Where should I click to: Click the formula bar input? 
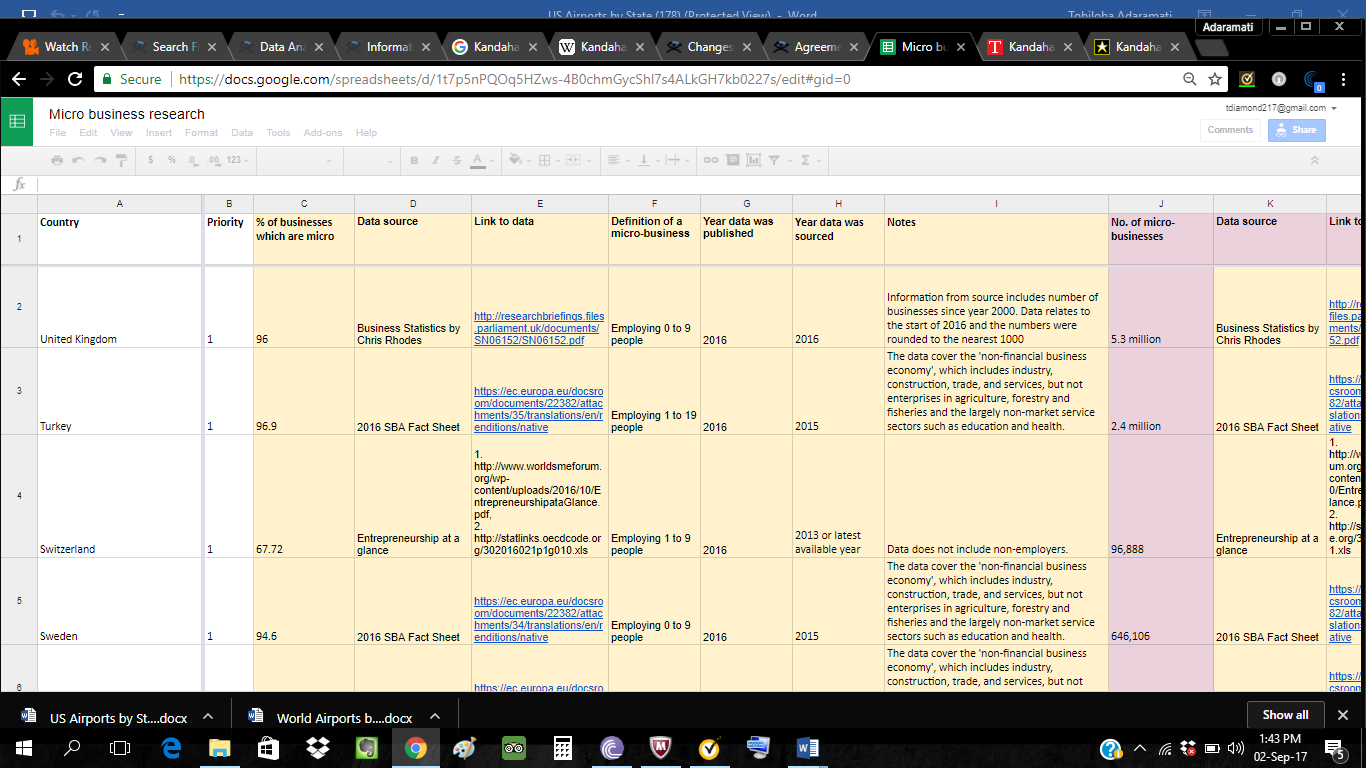pos(700,185)
